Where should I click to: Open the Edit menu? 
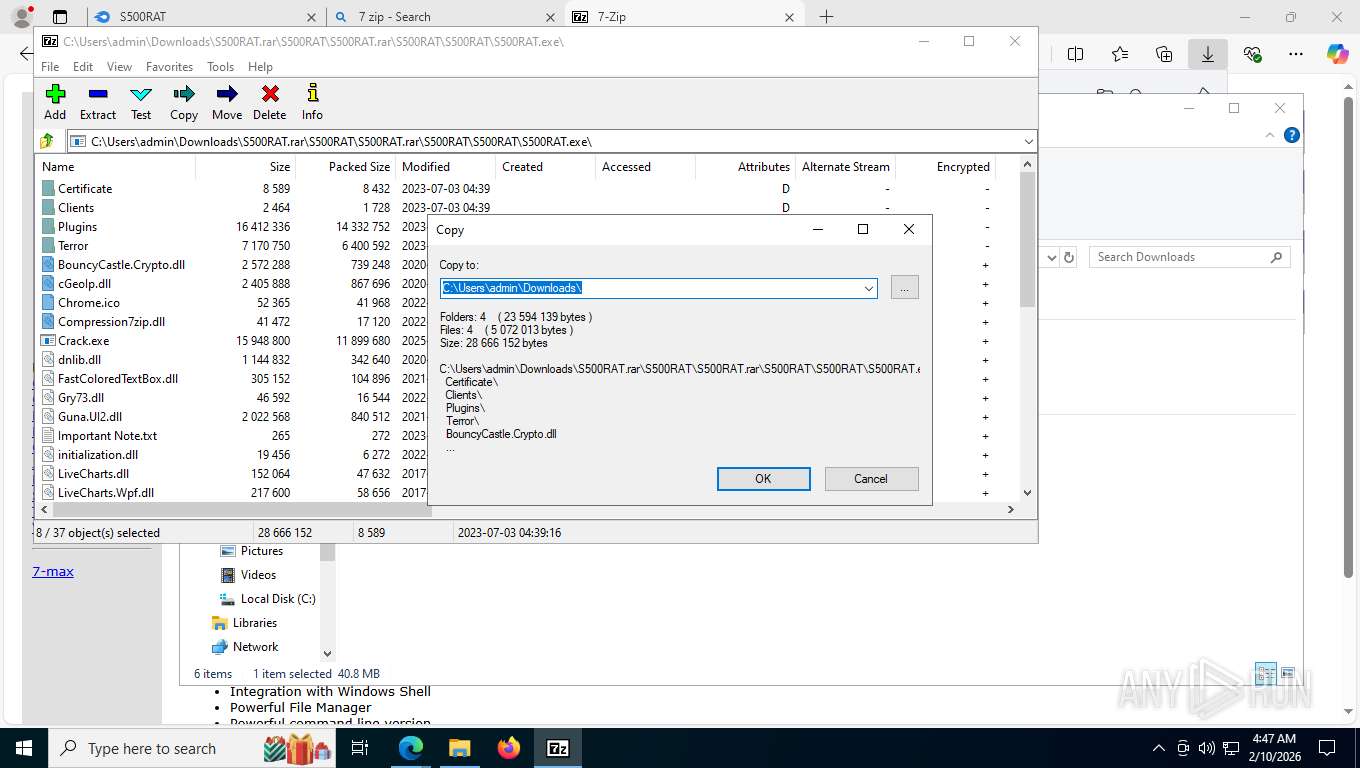coord(83,66)
